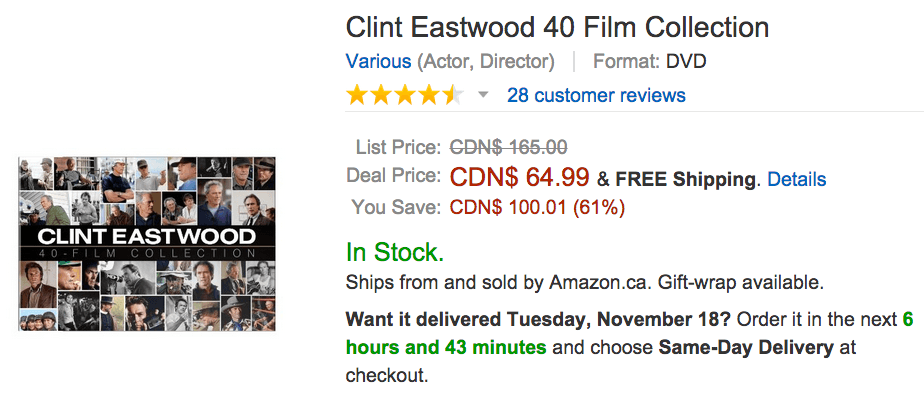The image size is (924, 394).
Task: Click the (Actor, Director) role text
Action: pyautogui.click(x=486, y=61)
